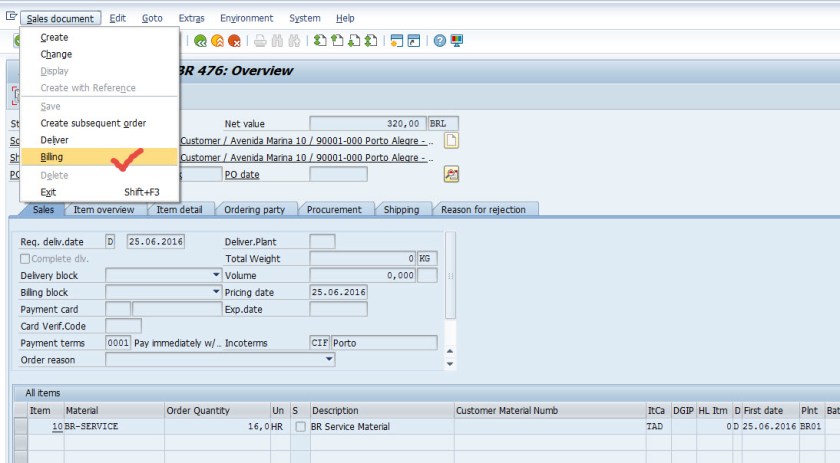Tick the S checkbox in item 10 row
The width and height of the screenshot is (840, 463).
(301, 427)
